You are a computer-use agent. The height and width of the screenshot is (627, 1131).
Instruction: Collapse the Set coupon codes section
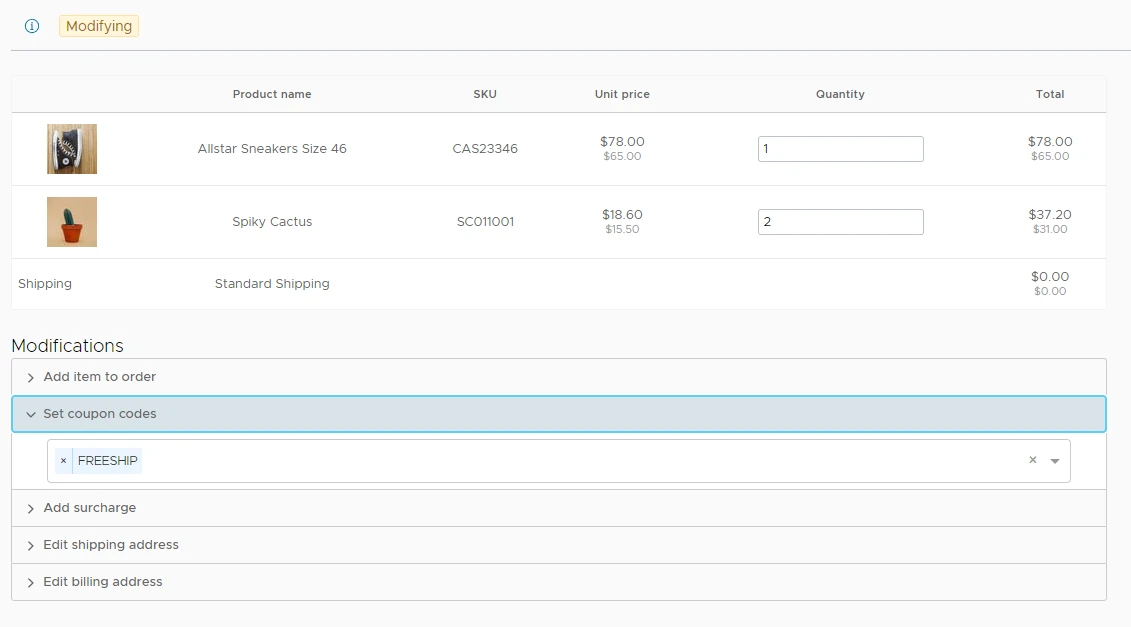(100, 414)
